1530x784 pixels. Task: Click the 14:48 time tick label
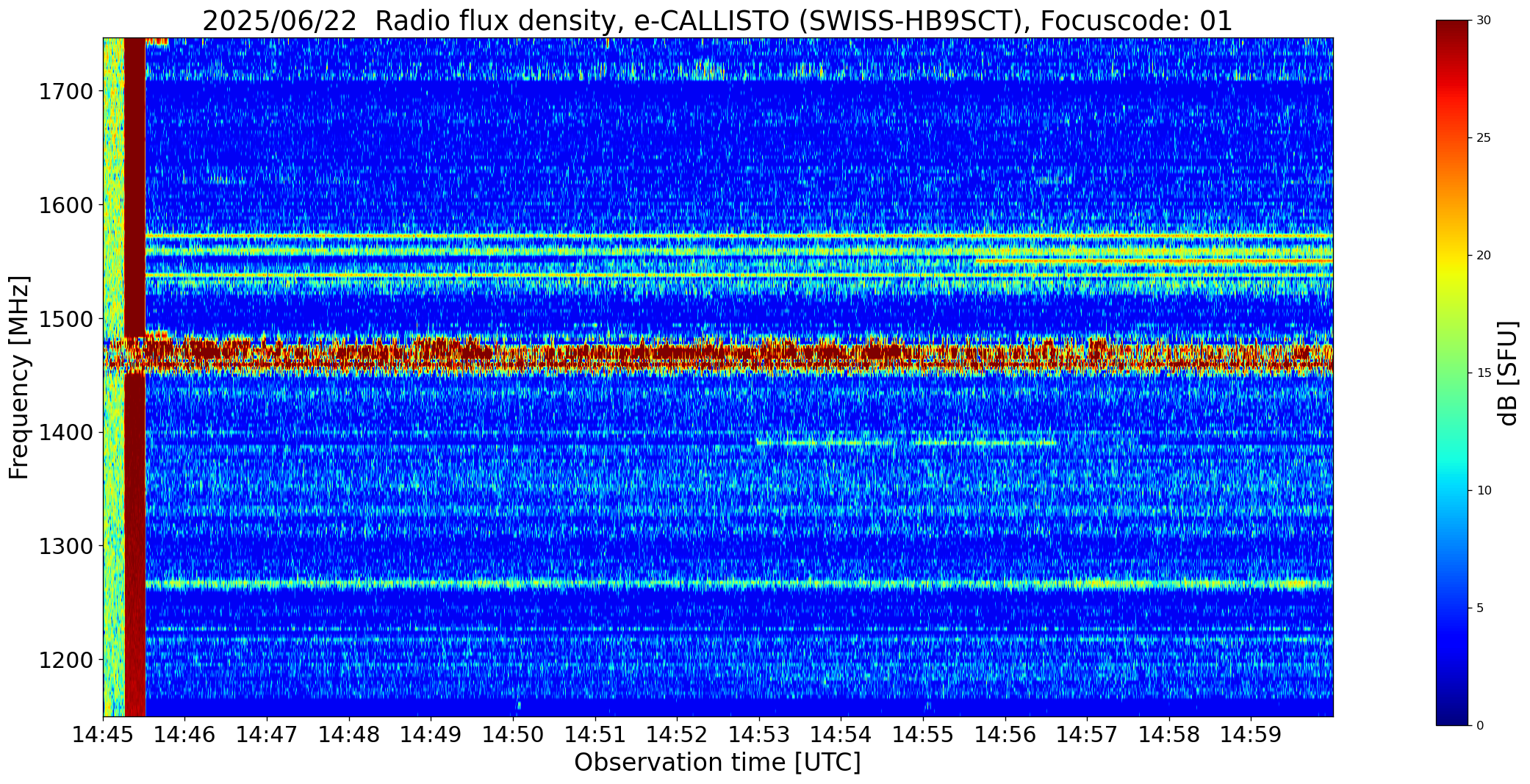pyautogui.click(x=349, y=734)
